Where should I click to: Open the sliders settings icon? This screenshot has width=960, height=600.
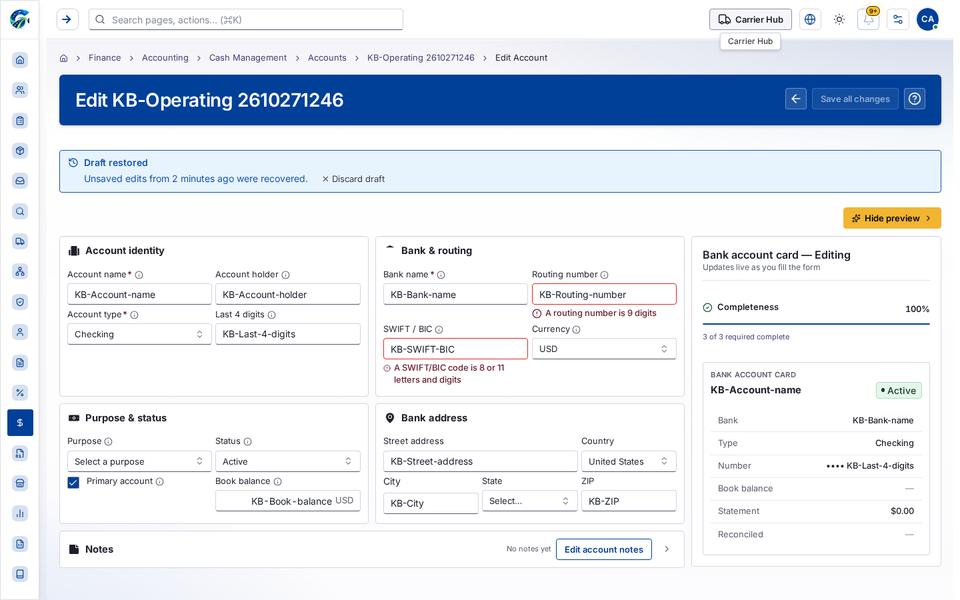[898, 20]
